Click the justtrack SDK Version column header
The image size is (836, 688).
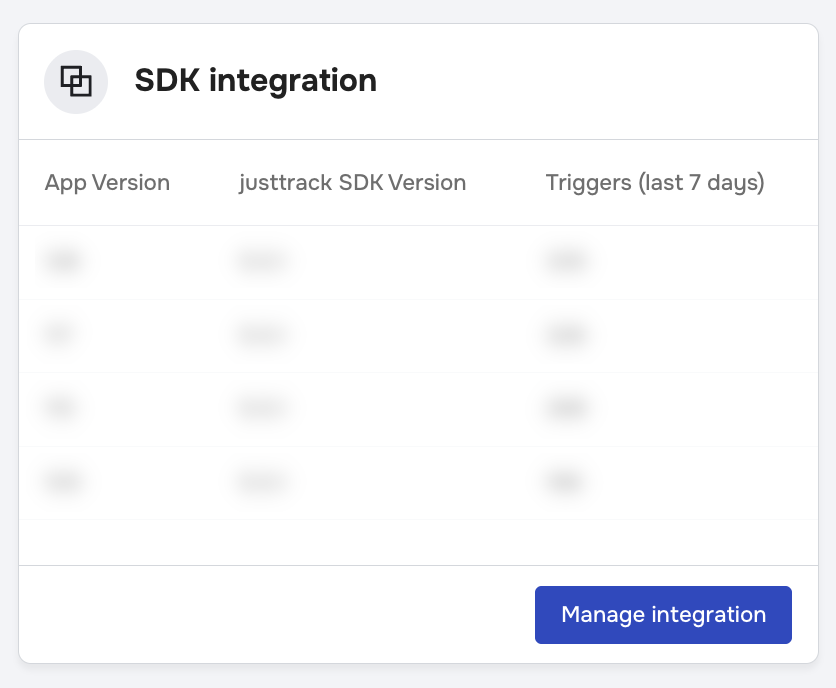pyautogui.click(x=352, y=183)
